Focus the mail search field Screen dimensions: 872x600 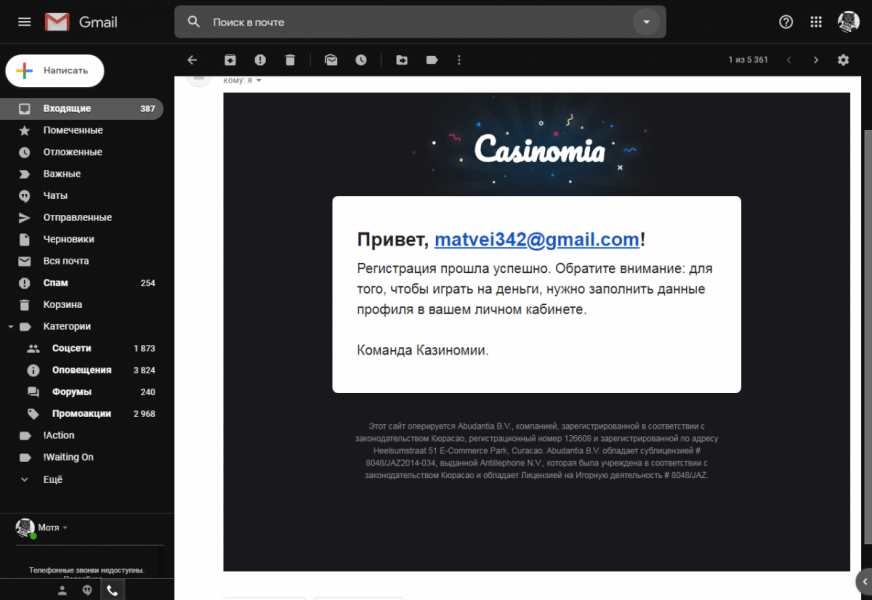point(420,22)
